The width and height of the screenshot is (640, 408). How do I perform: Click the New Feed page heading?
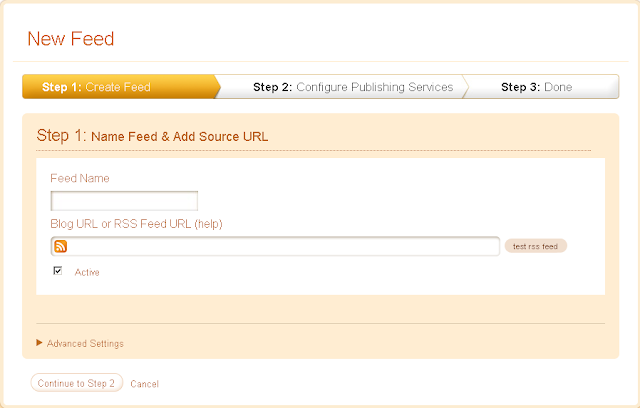(71, 39)
